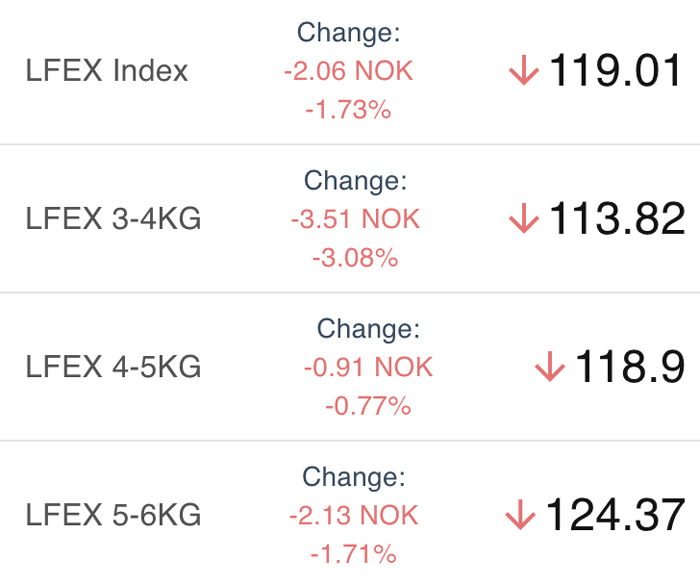Click the 119.01 index price
The height and width of the screenshot is (585, 700).
pos(615,70)
